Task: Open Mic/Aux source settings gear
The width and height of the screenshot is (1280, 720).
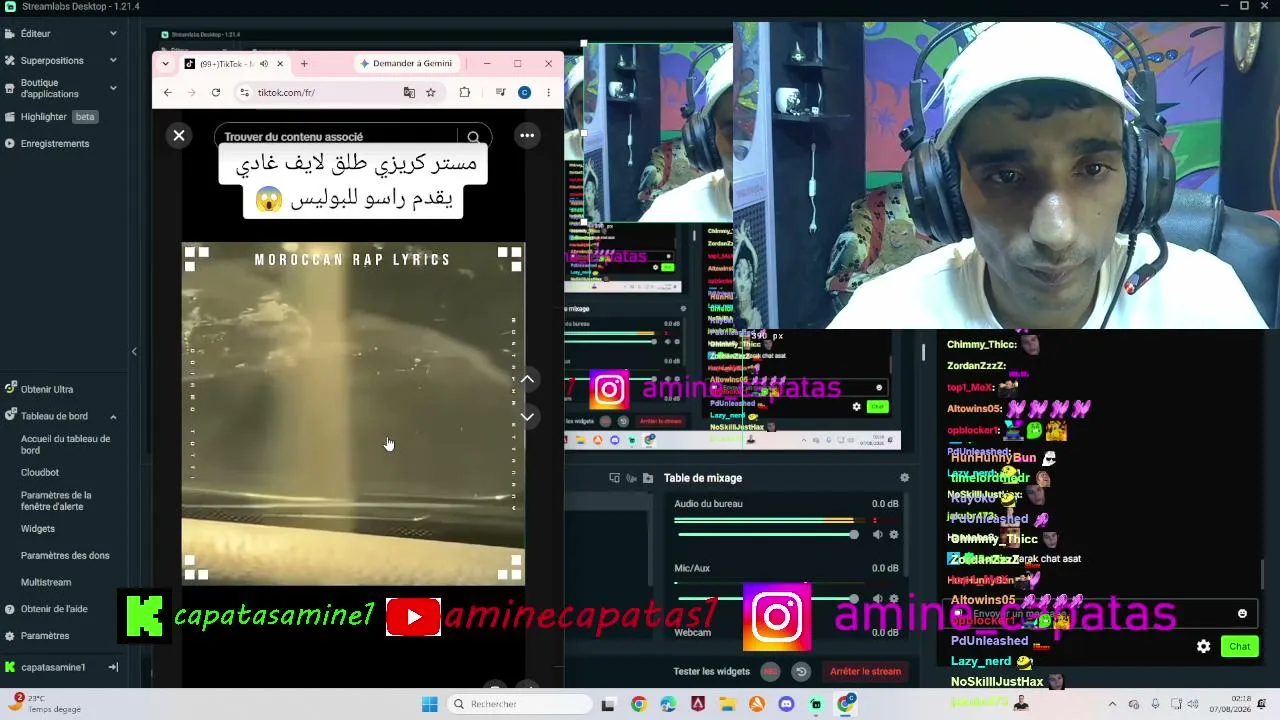Action: [894, 599]
